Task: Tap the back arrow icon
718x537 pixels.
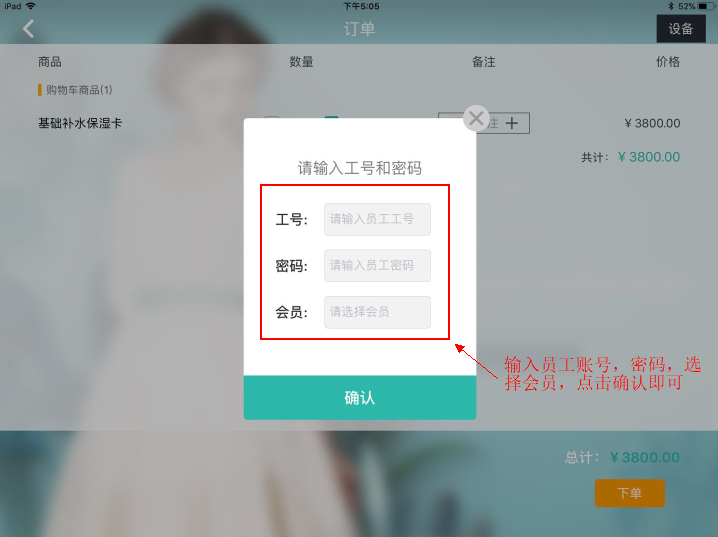Action: click(28, 29)
